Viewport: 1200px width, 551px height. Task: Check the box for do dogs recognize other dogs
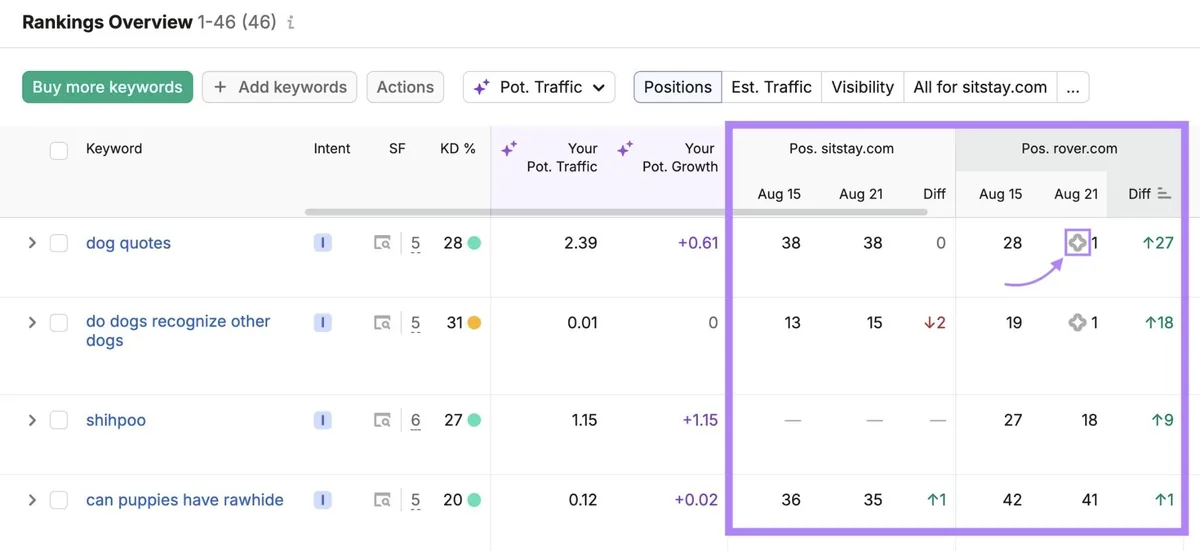pos(59,322)
